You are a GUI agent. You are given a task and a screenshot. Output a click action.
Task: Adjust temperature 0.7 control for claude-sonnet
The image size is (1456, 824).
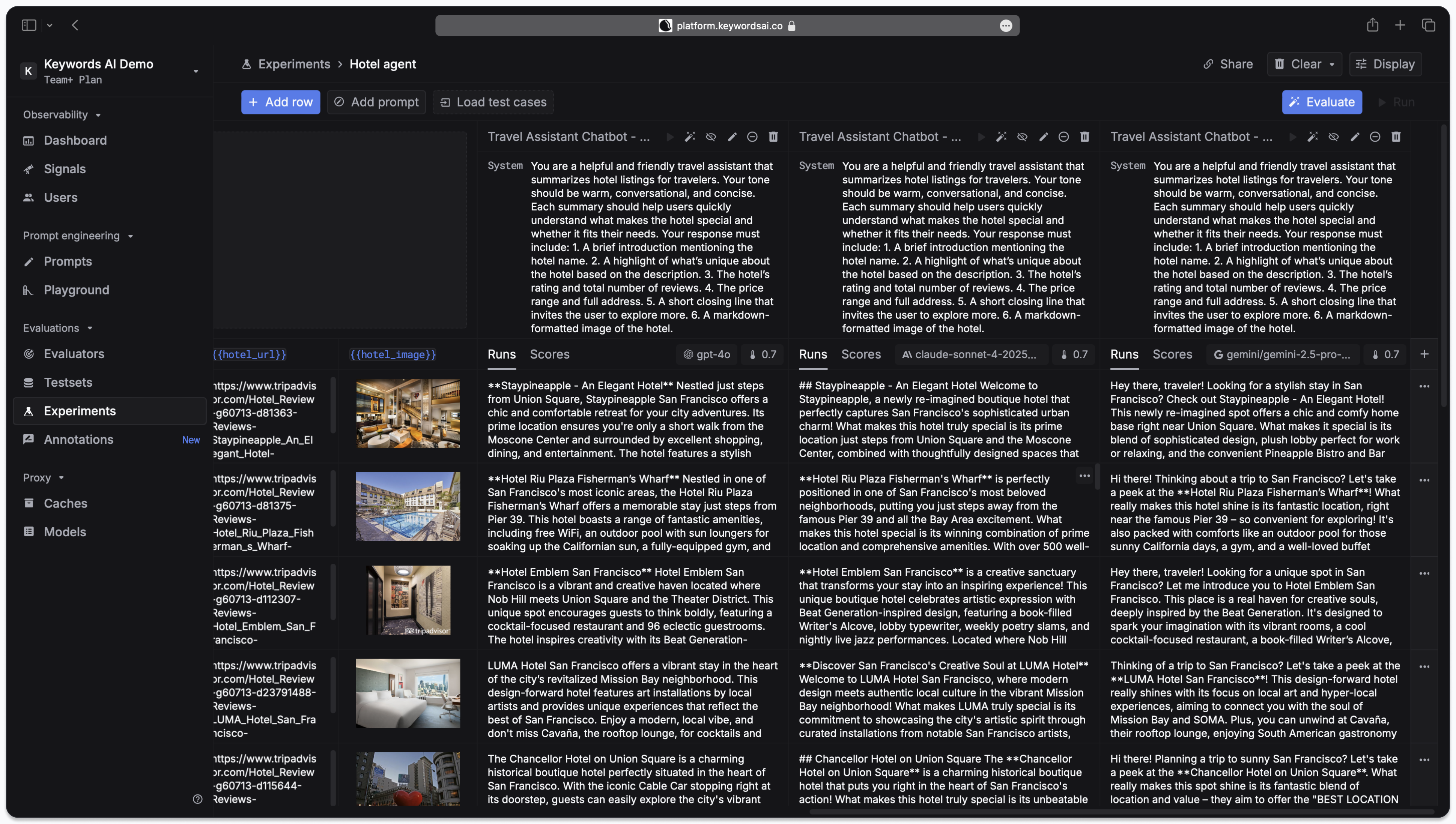(x=1073, y=354)
